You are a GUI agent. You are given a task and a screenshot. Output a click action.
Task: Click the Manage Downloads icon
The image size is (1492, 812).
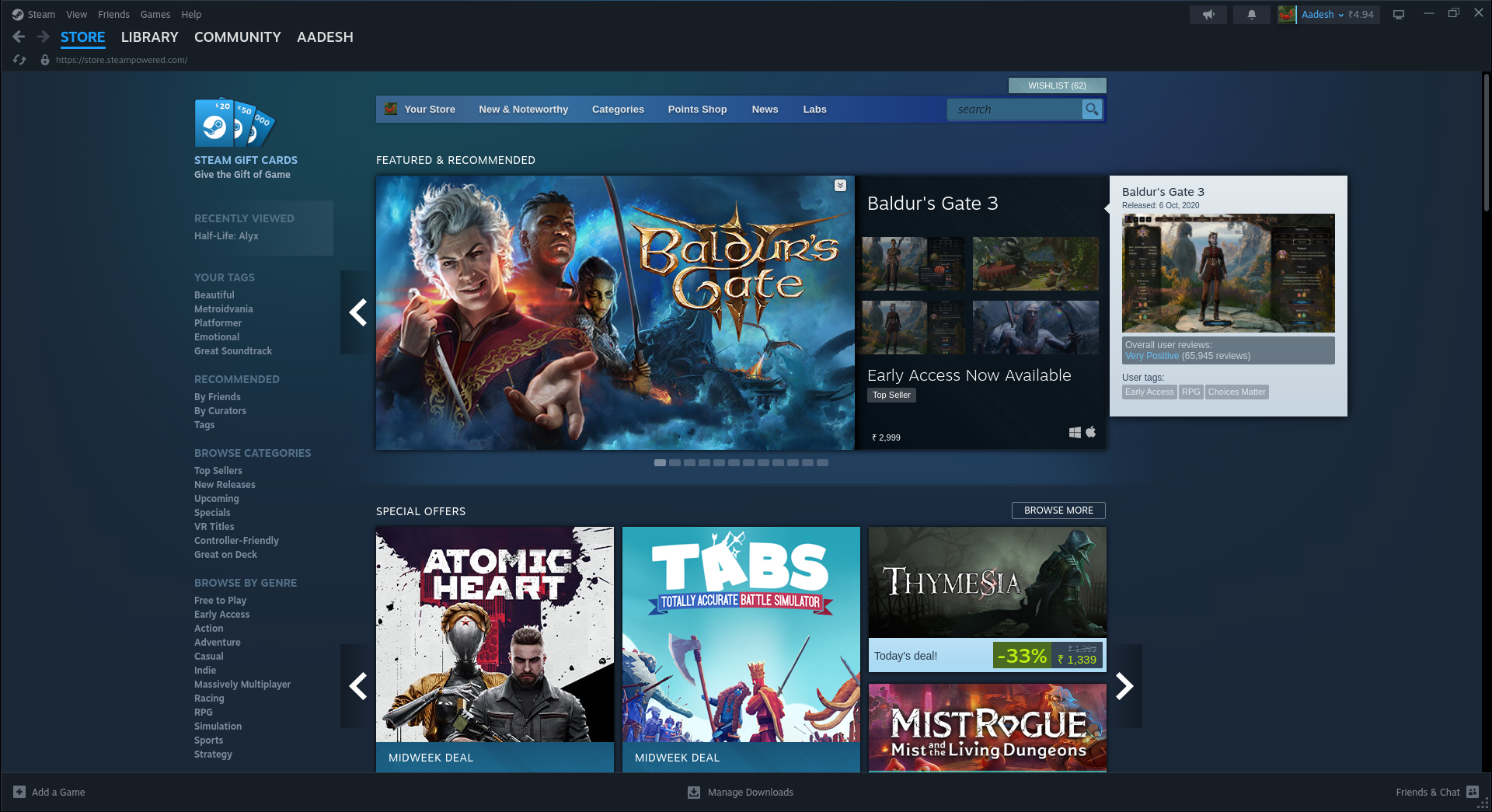point(693,792)
